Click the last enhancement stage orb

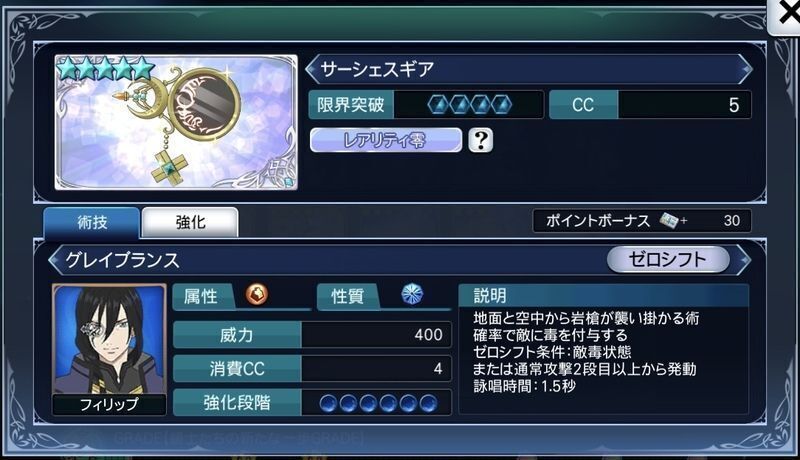[428, 403]
